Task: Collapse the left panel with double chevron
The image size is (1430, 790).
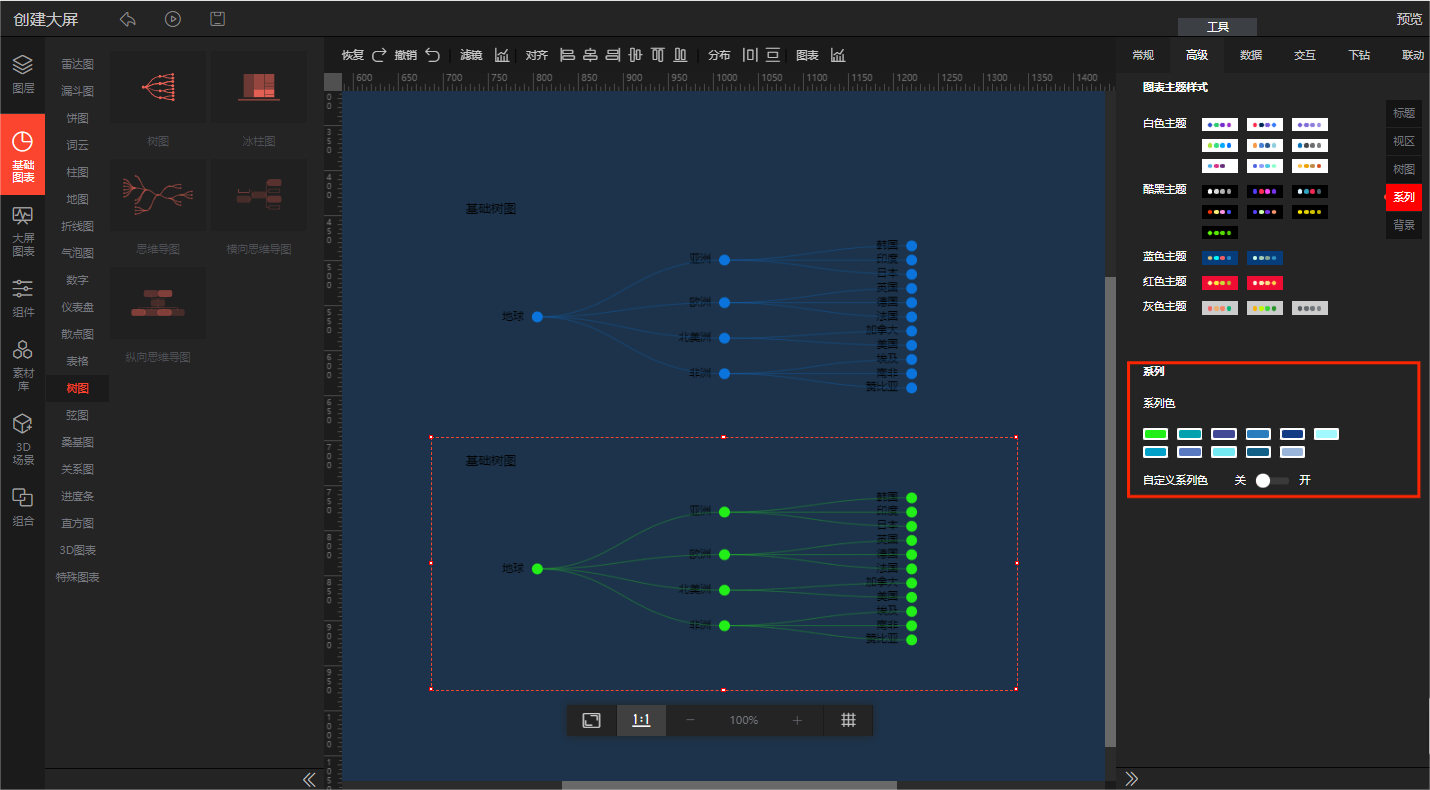Action: (x=309, y=779)
